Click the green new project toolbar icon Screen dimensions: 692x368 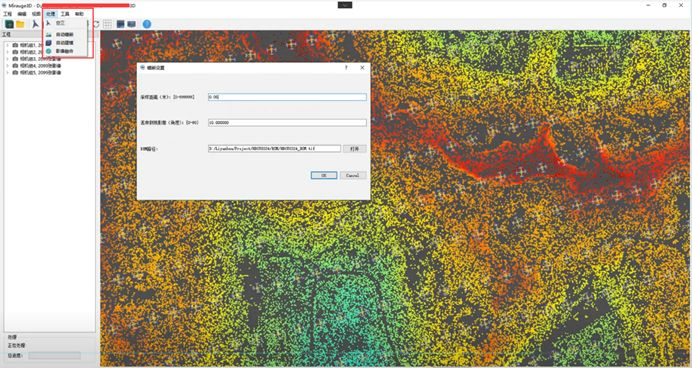click(9, 24)
